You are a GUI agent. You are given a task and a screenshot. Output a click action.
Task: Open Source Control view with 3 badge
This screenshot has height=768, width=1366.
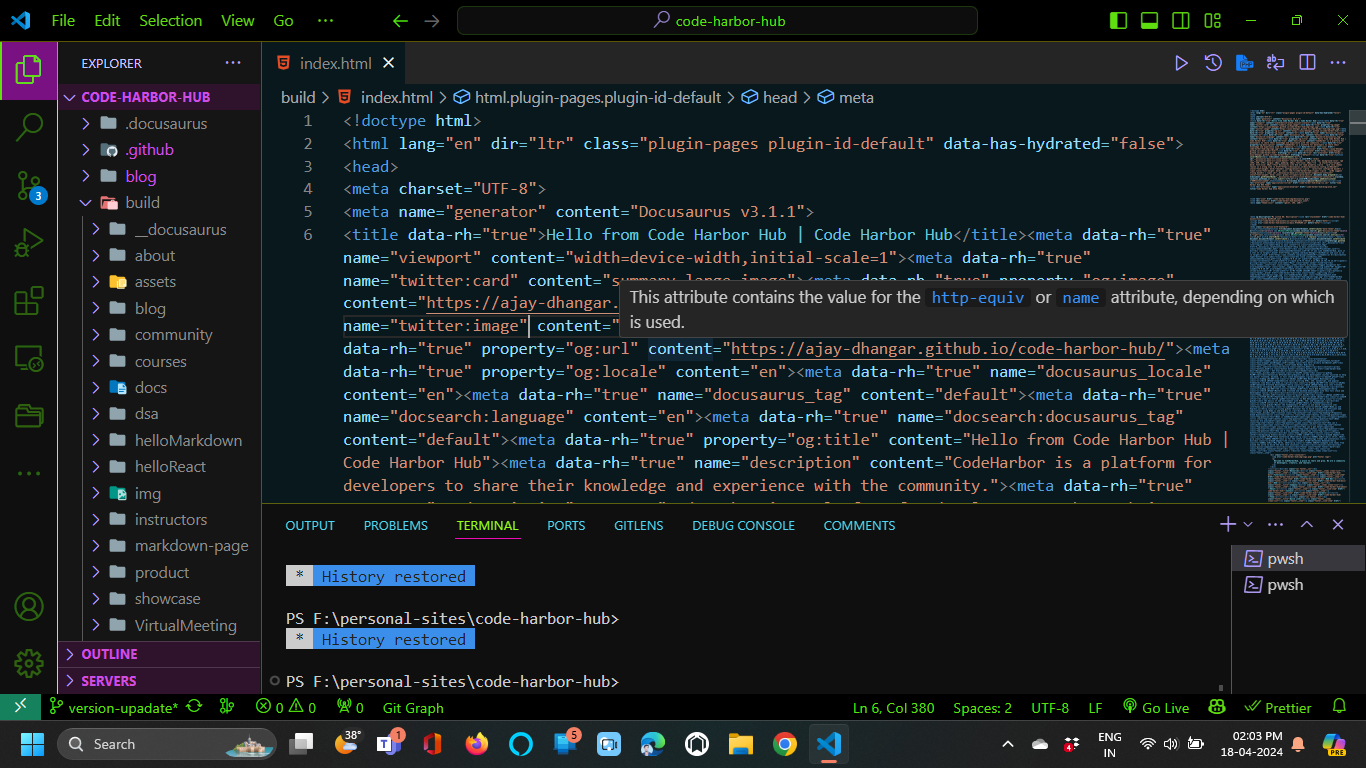point(29,185)
